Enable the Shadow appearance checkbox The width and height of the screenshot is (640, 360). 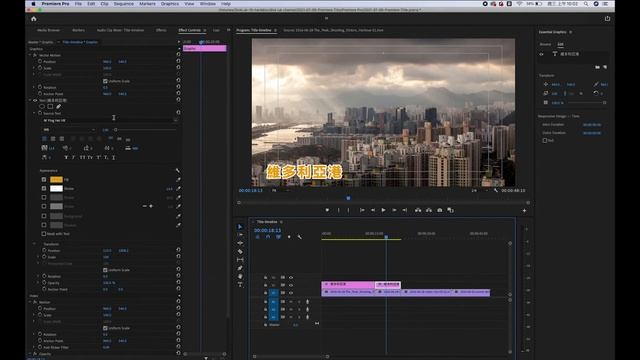click(x=44, y=225)
